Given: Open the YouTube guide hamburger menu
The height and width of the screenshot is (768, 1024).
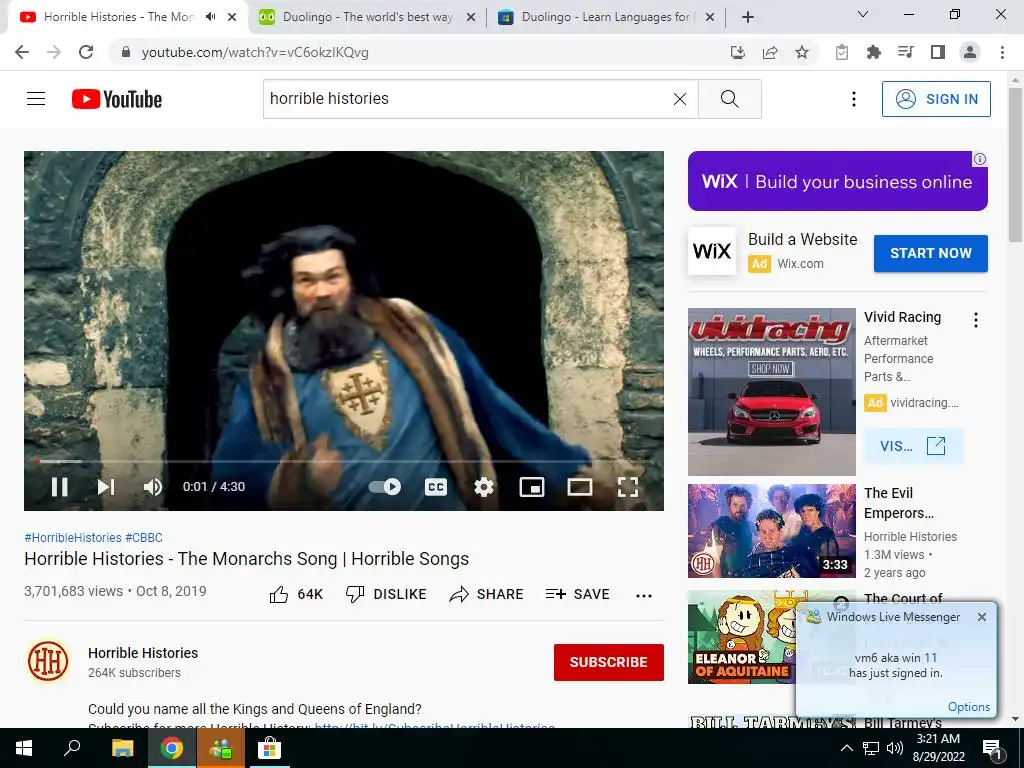Looking at the screenshot, I should (36, 99).
